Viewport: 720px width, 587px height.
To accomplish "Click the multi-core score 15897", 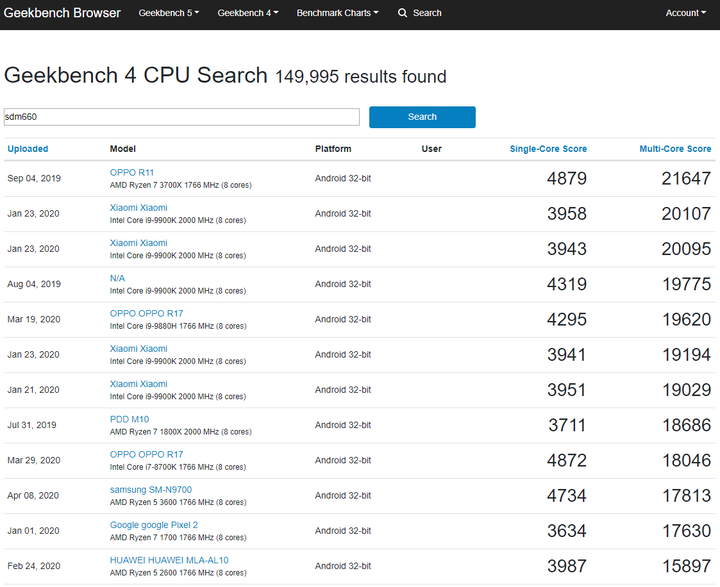I will (x=686, y=566).
